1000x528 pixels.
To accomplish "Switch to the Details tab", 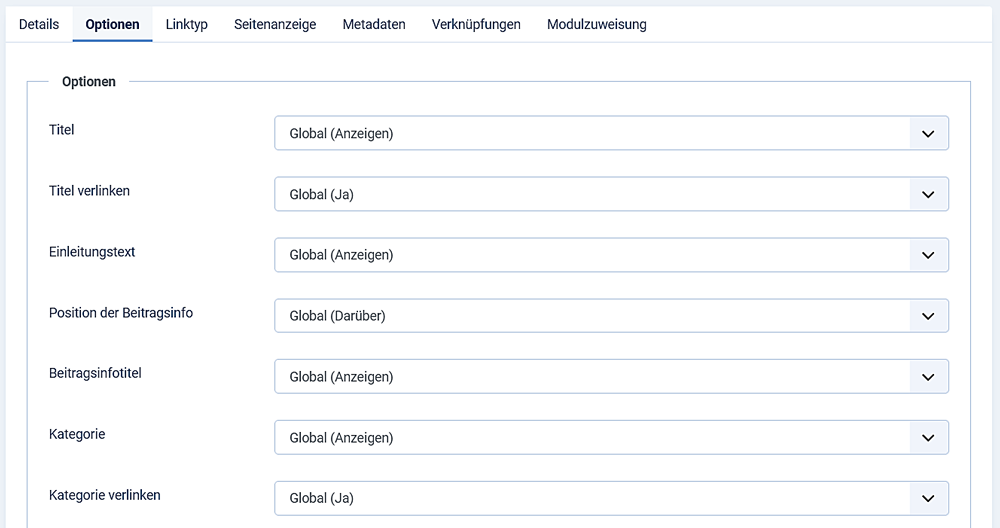I will pyautogui.click(x=39, y=24).
